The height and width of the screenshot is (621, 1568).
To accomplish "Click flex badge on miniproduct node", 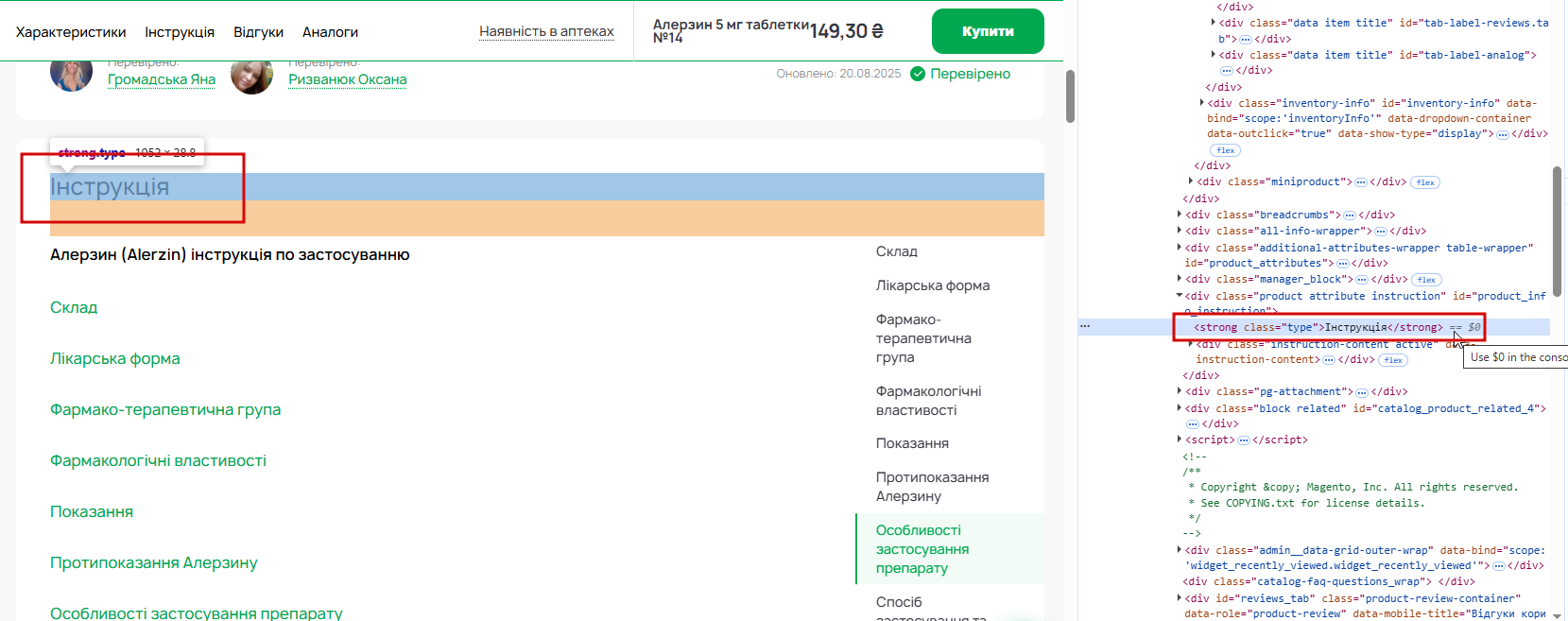I will tap(1425, 182).
